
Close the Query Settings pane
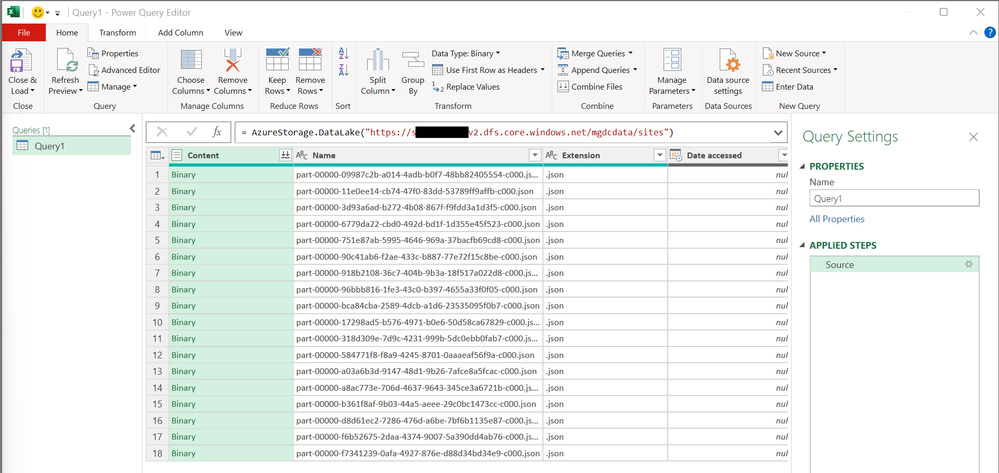pos(973,137)
